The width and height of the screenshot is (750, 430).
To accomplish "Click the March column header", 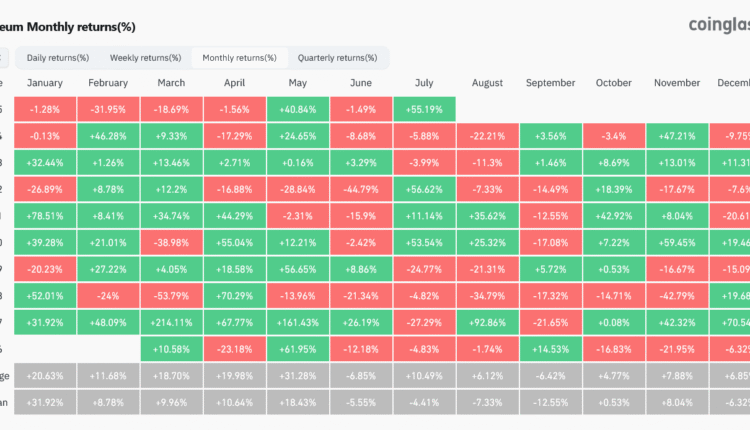I will [171, 83].
